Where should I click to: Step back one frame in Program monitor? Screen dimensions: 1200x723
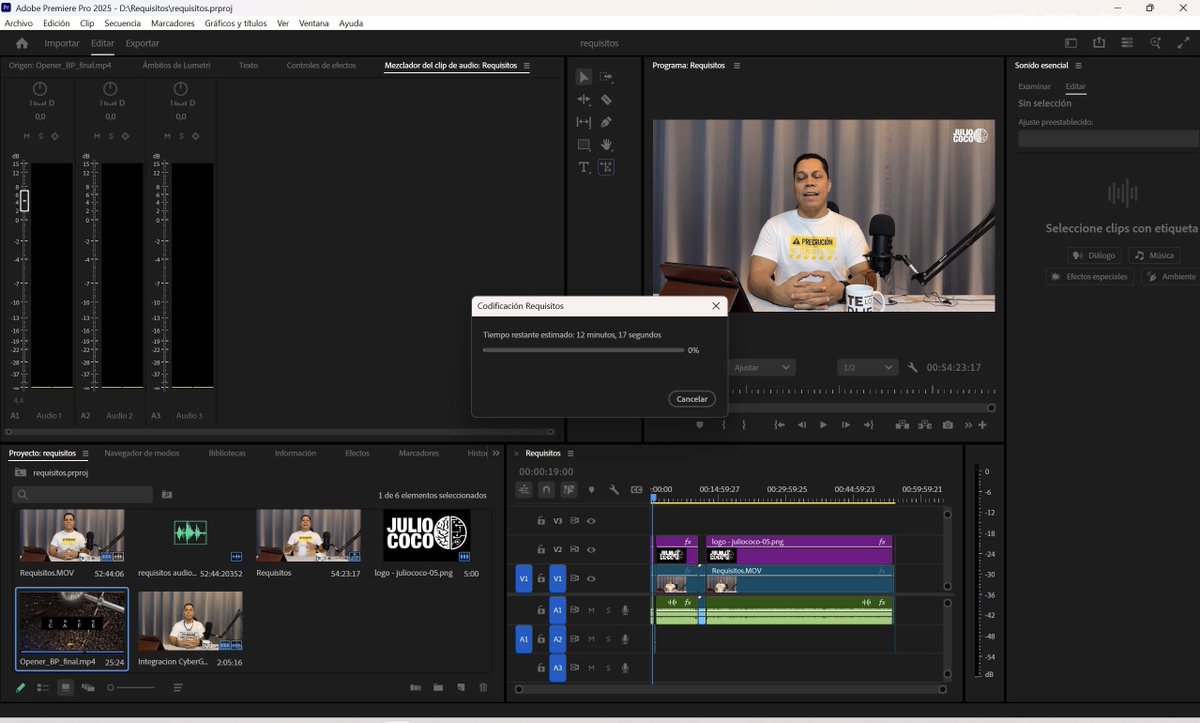801,425
